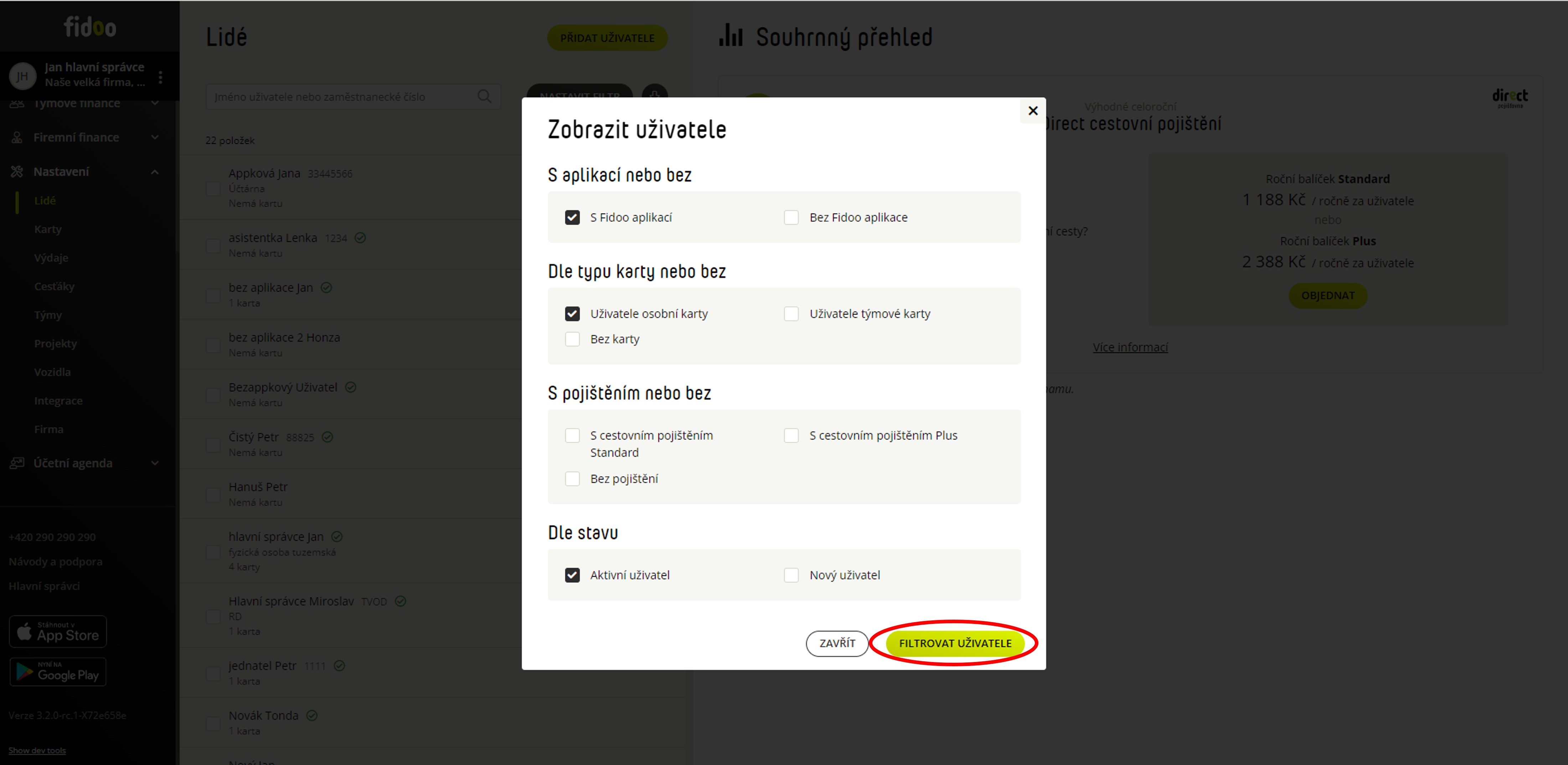Select the checkbox for Appková Jana

pos(213,188)
